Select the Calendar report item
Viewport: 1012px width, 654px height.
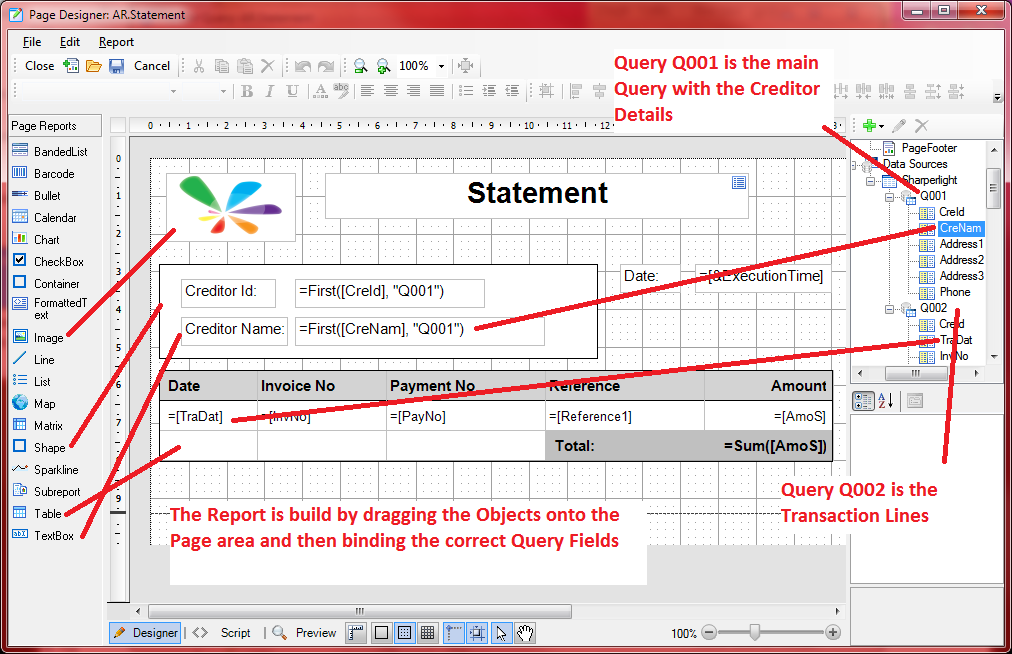coord(44,218)
